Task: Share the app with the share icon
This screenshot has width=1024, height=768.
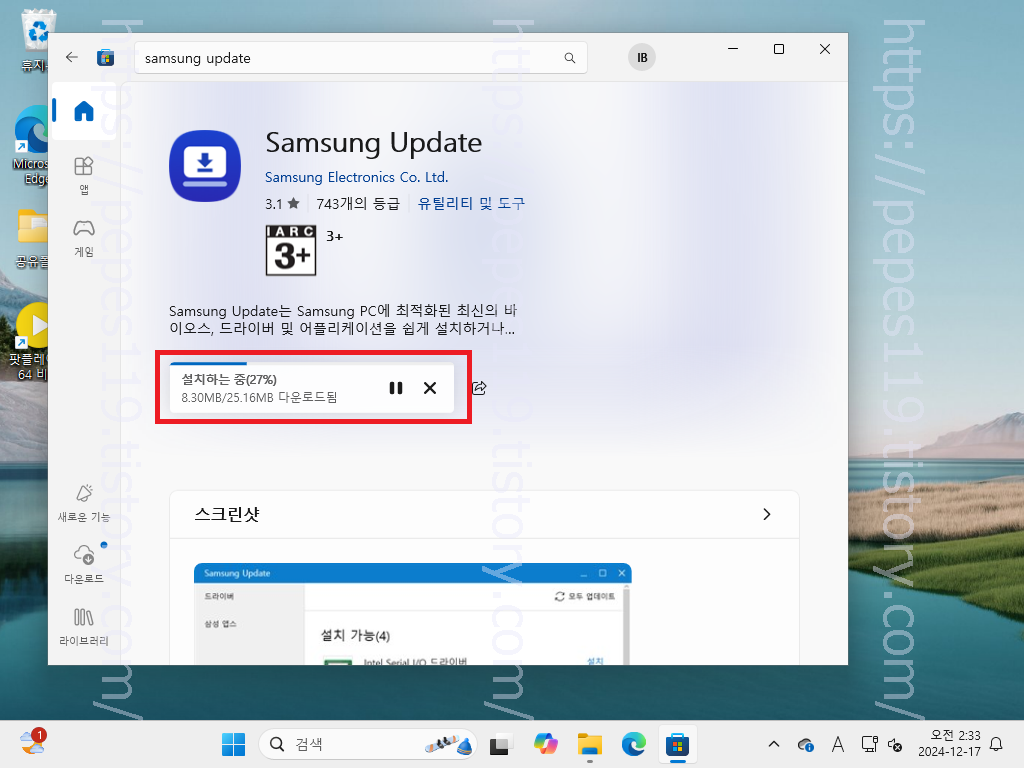Action: (x=479, y=388)
